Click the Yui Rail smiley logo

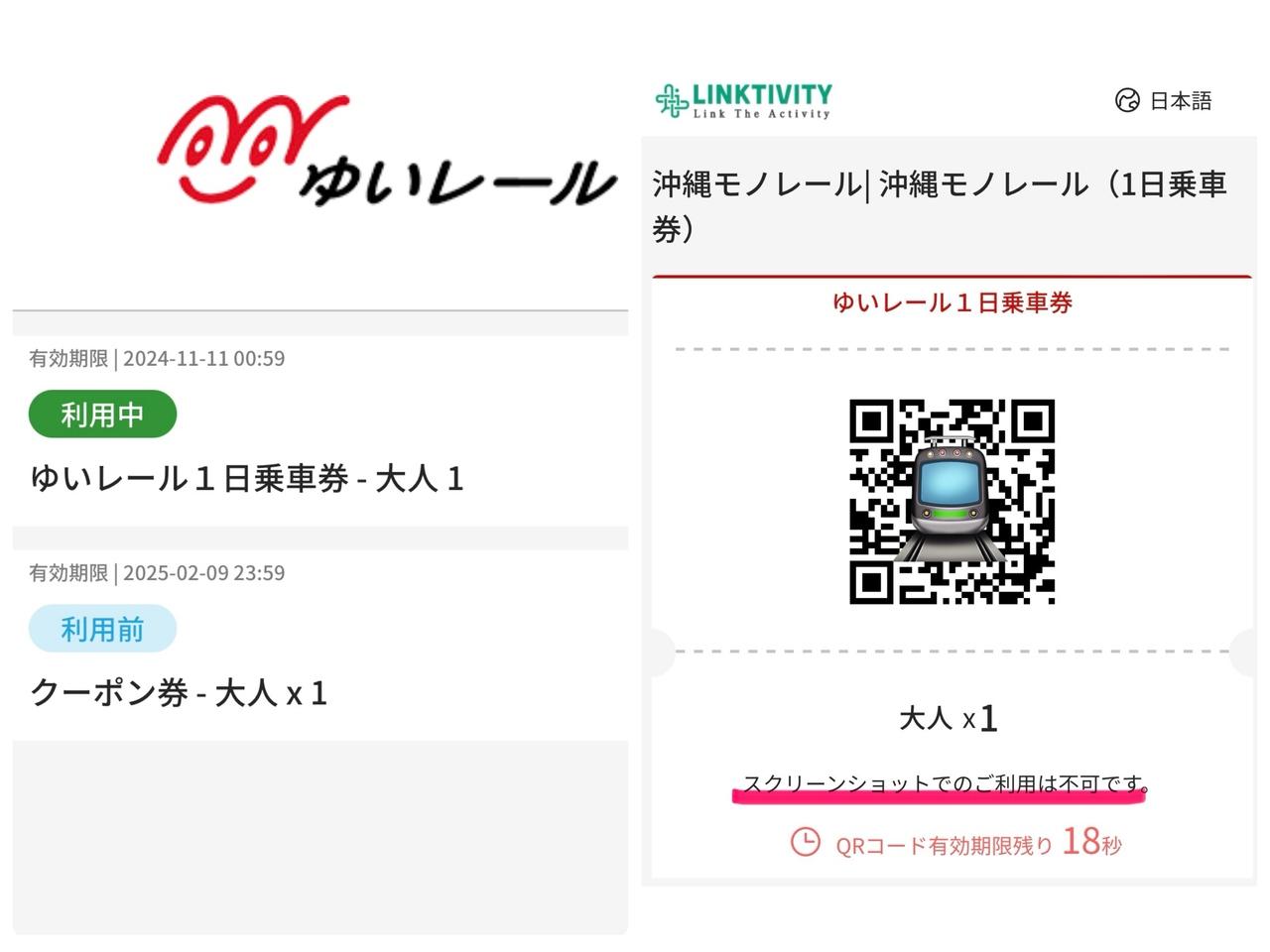[x=254, y=145]
